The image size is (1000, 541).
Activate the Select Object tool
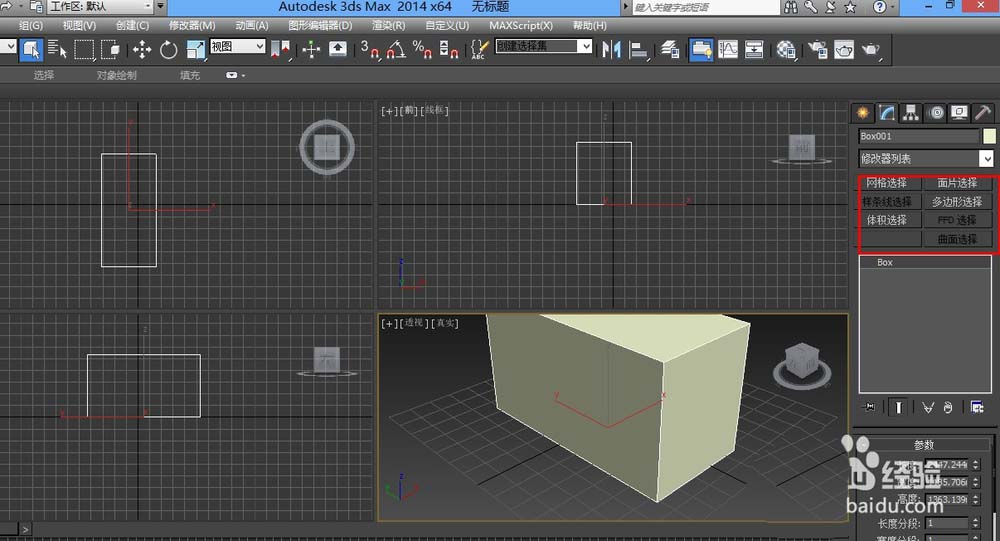(x=31, y=49)
